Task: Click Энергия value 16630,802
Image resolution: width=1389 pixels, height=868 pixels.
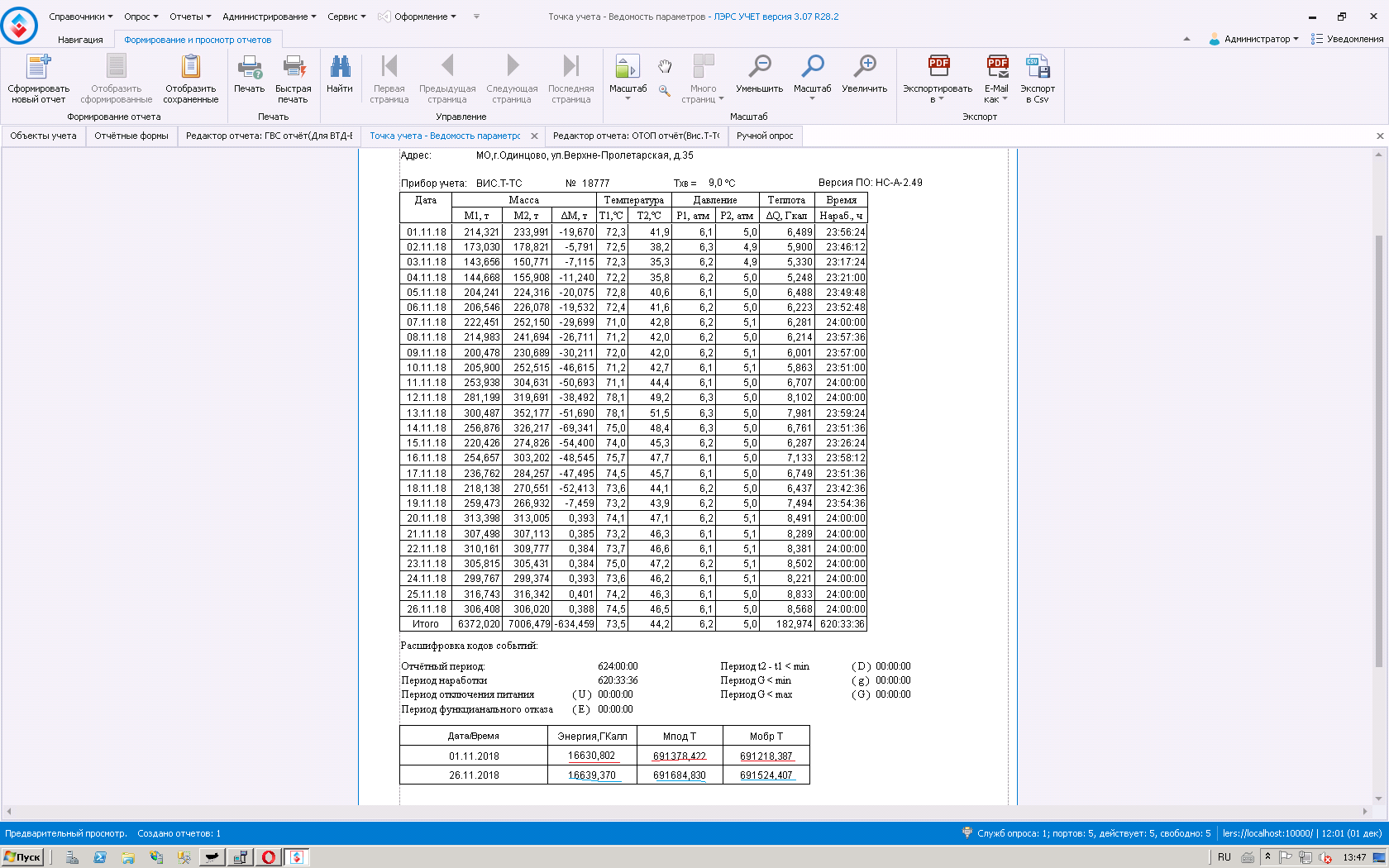Action: point(591,756)
